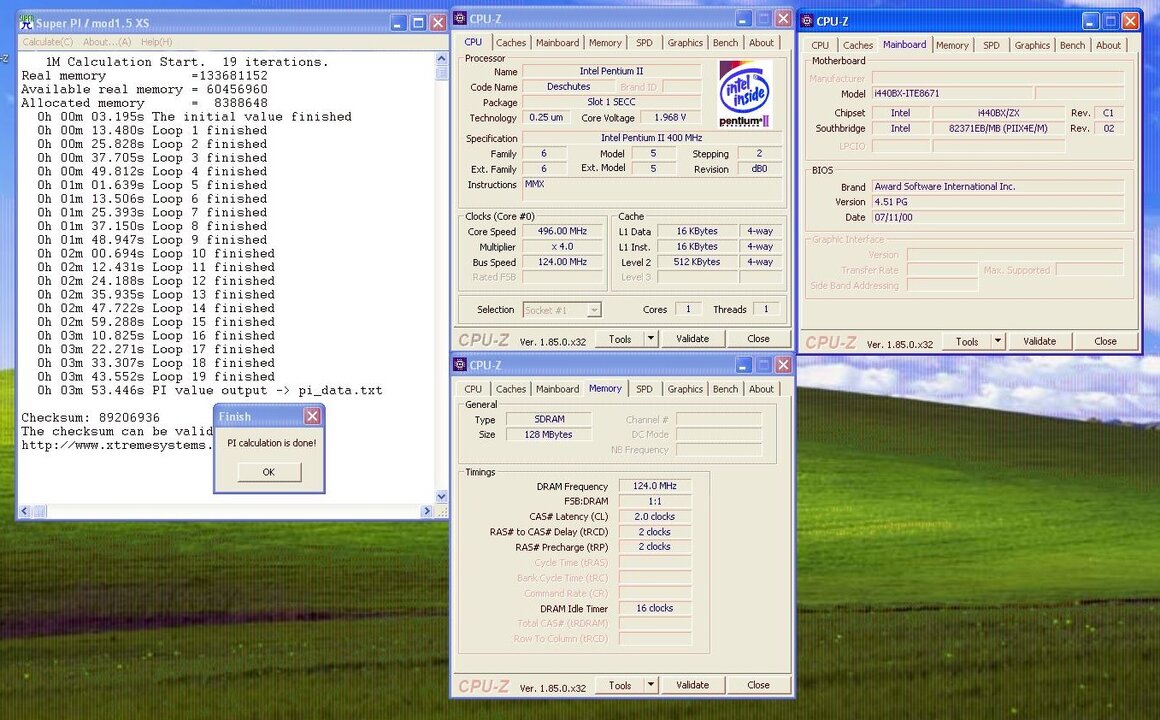This screenshot has width=1160, height=720.
Task: Open the Selection Socket #1 combo box
Action: tap(562, 310)
